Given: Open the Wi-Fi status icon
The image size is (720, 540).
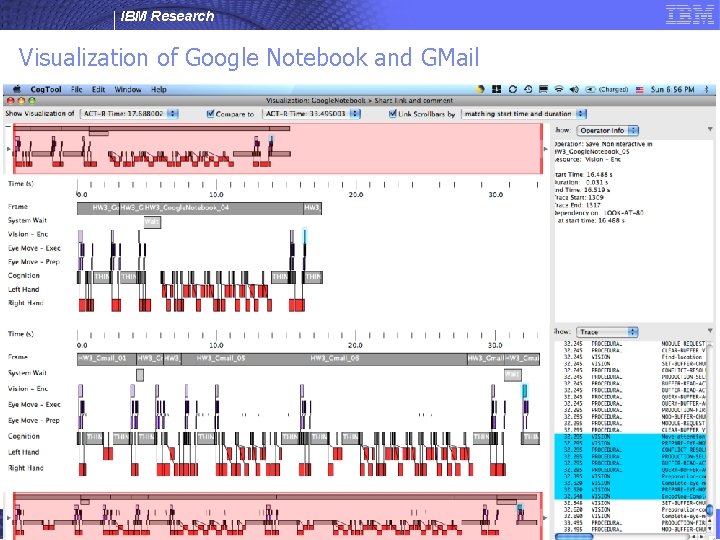Looking at the screenshot, I should (559, 90).
